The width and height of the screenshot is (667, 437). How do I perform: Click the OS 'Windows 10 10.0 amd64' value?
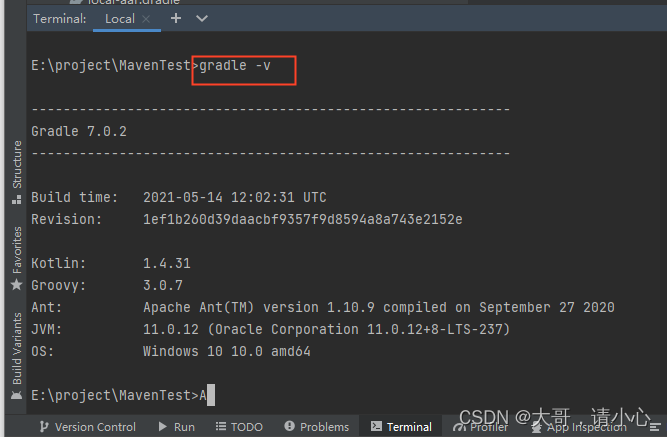[227, 351]
